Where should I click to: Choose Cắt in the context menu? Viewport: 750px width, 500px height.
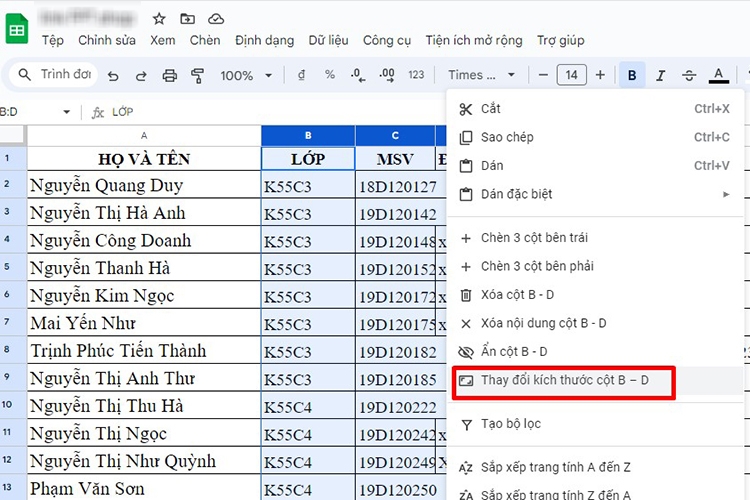tap(595, 109)
